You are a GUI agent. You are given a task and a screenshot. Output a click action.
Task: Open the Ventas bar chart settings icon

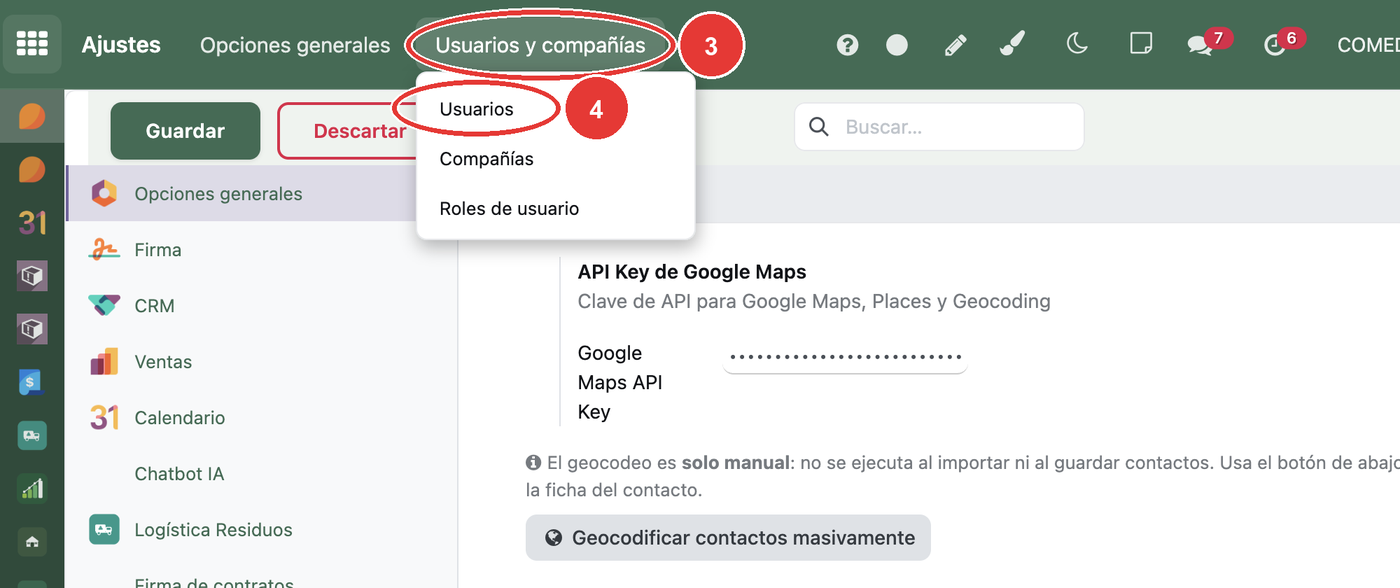tap(104, 362)
